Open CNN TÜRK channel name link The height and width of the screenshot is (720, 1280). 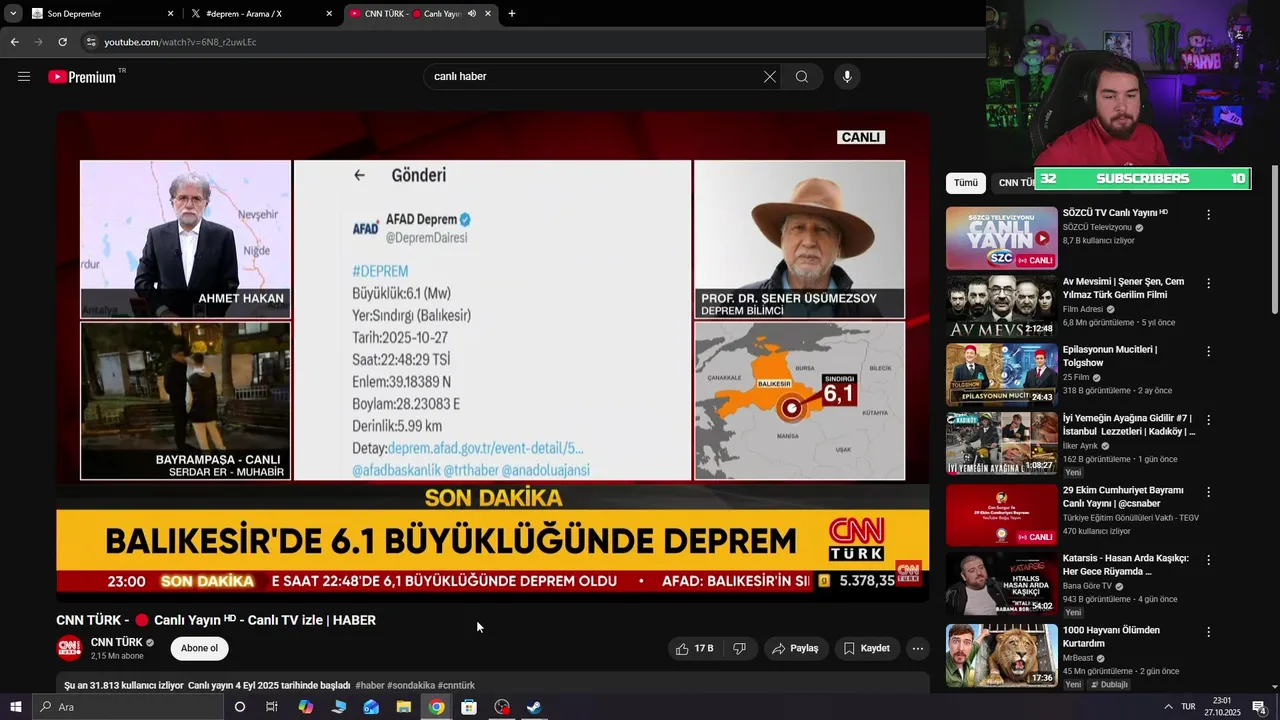coord(117,642)
